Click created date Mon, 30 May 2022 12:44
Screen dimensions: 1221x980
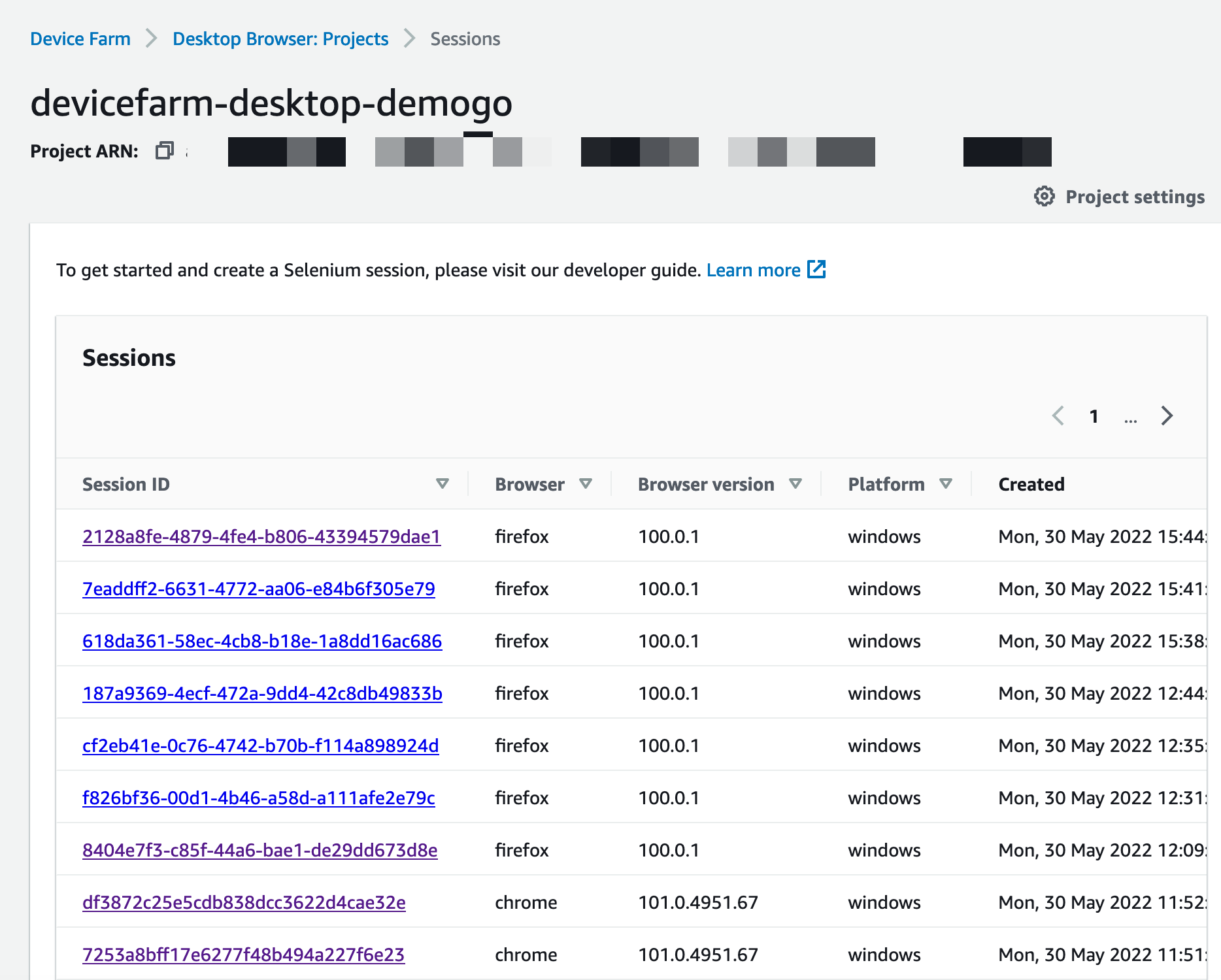coord(1102,693)
